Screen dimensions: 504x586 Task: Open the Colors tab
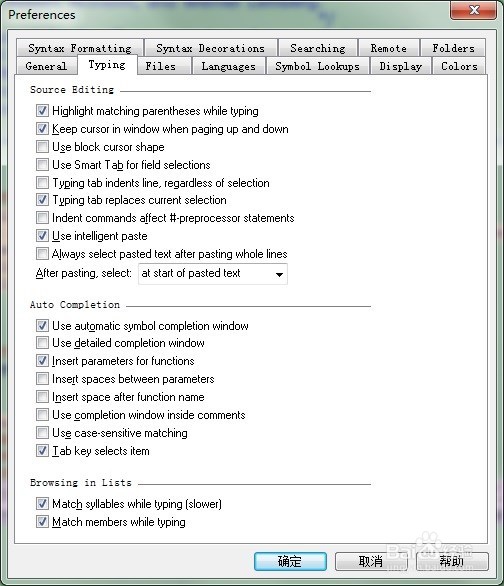(459, 66)
